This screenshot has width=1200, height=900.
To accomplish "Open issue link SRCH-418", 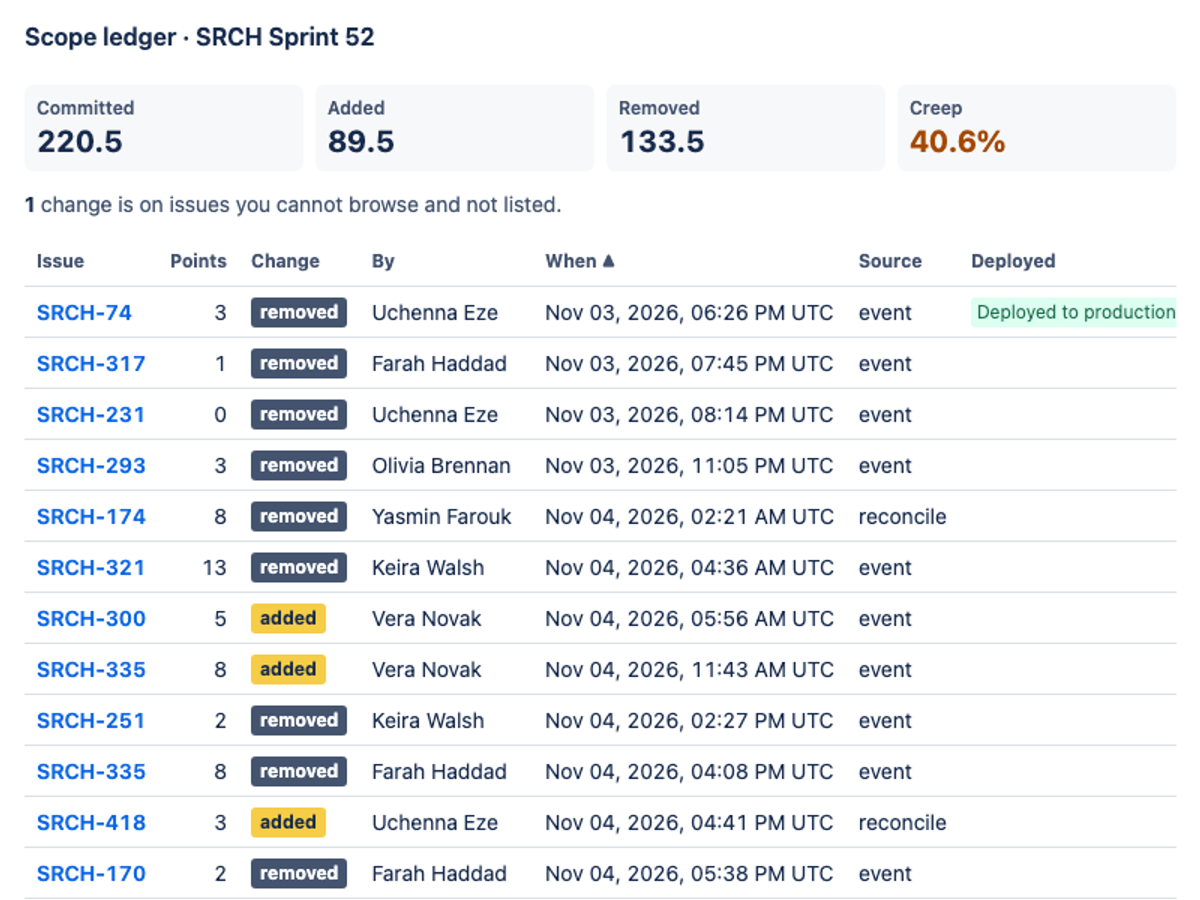I will point(91,823).
